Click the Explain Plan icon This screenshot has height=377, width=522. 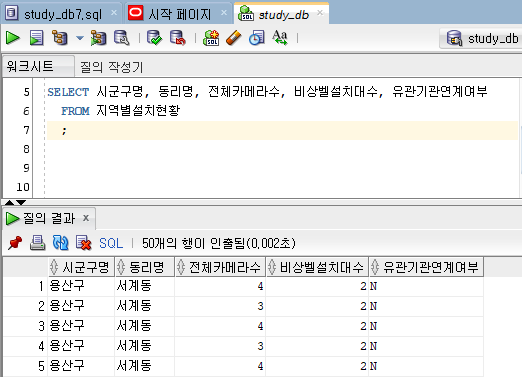point(60,38)
